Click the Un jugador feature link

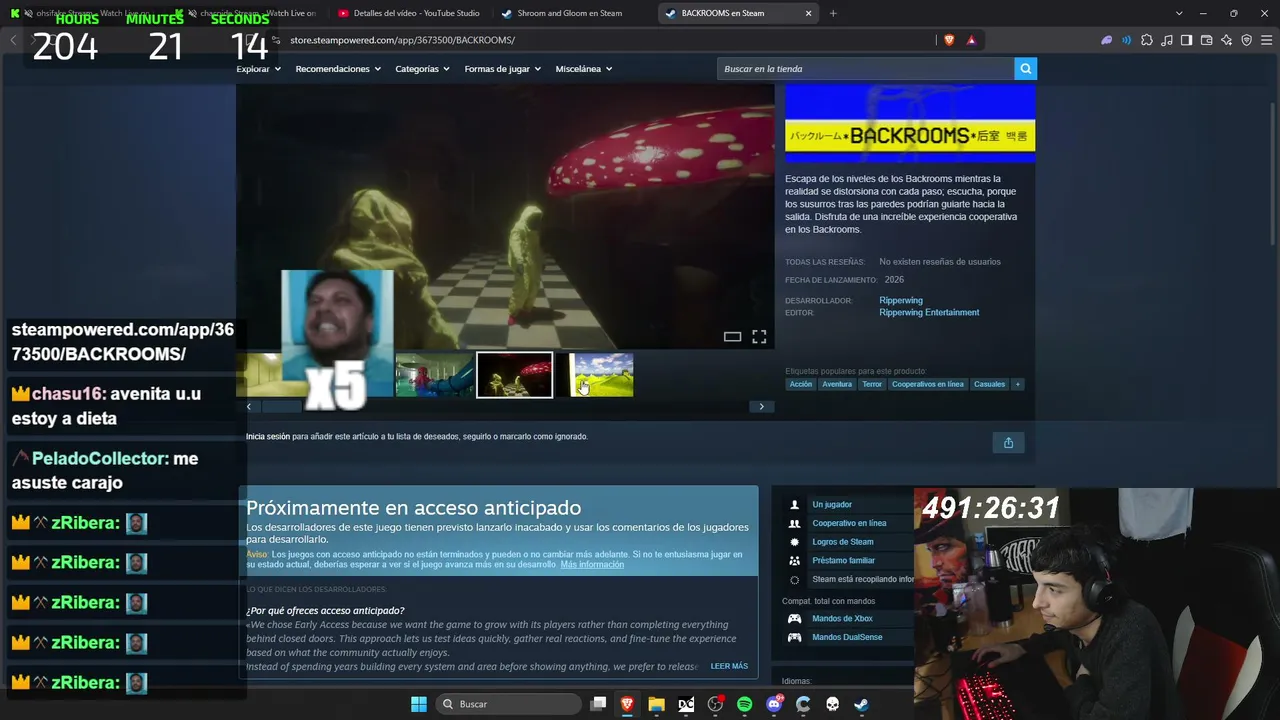coord(832,505)
